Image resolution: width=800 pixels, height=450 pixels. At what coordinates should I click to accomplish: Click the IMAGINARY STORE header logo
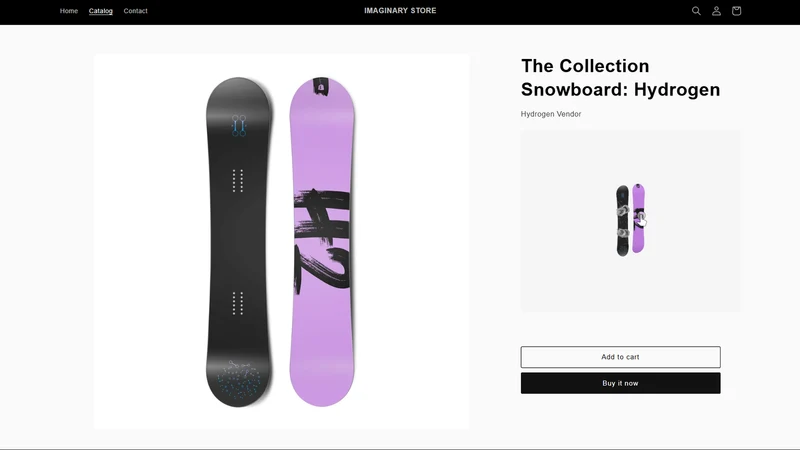click(400, 11)
